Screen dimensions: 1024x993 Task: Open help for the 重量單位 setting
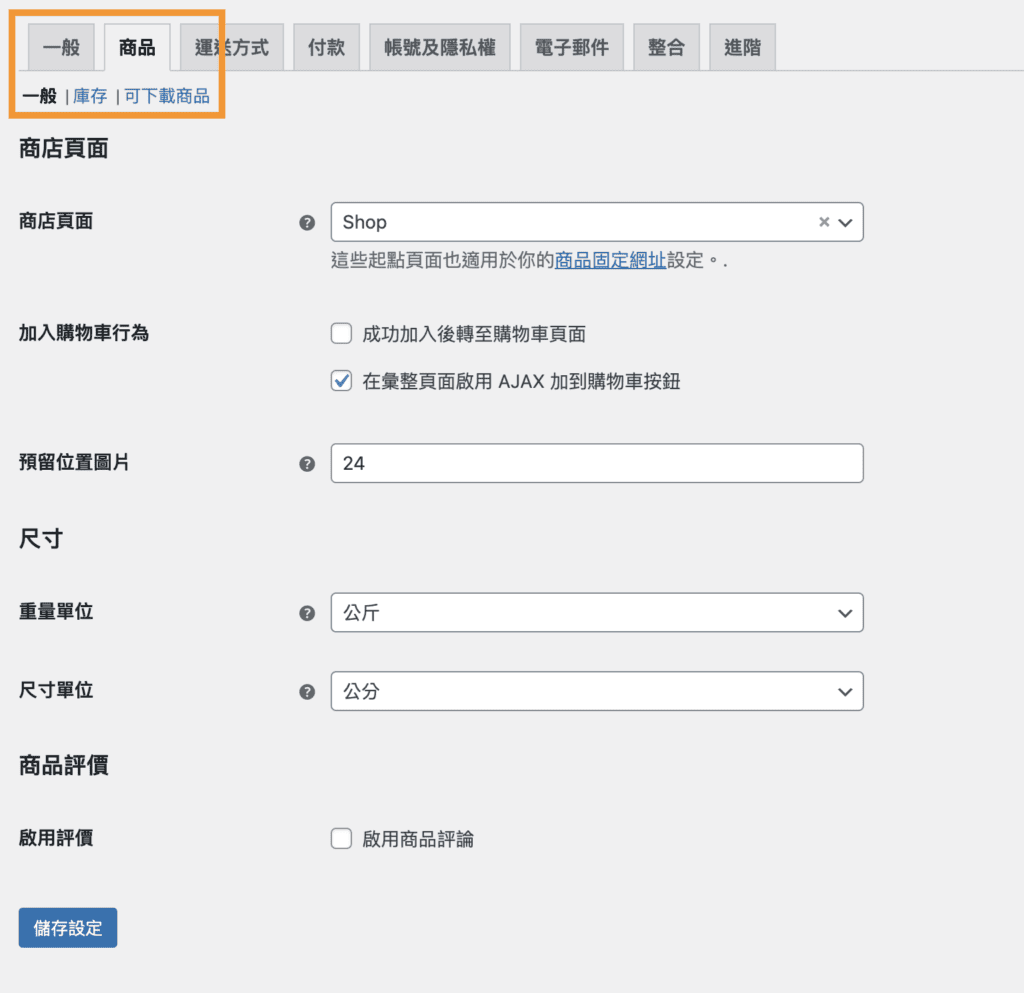tap(307, 613)
